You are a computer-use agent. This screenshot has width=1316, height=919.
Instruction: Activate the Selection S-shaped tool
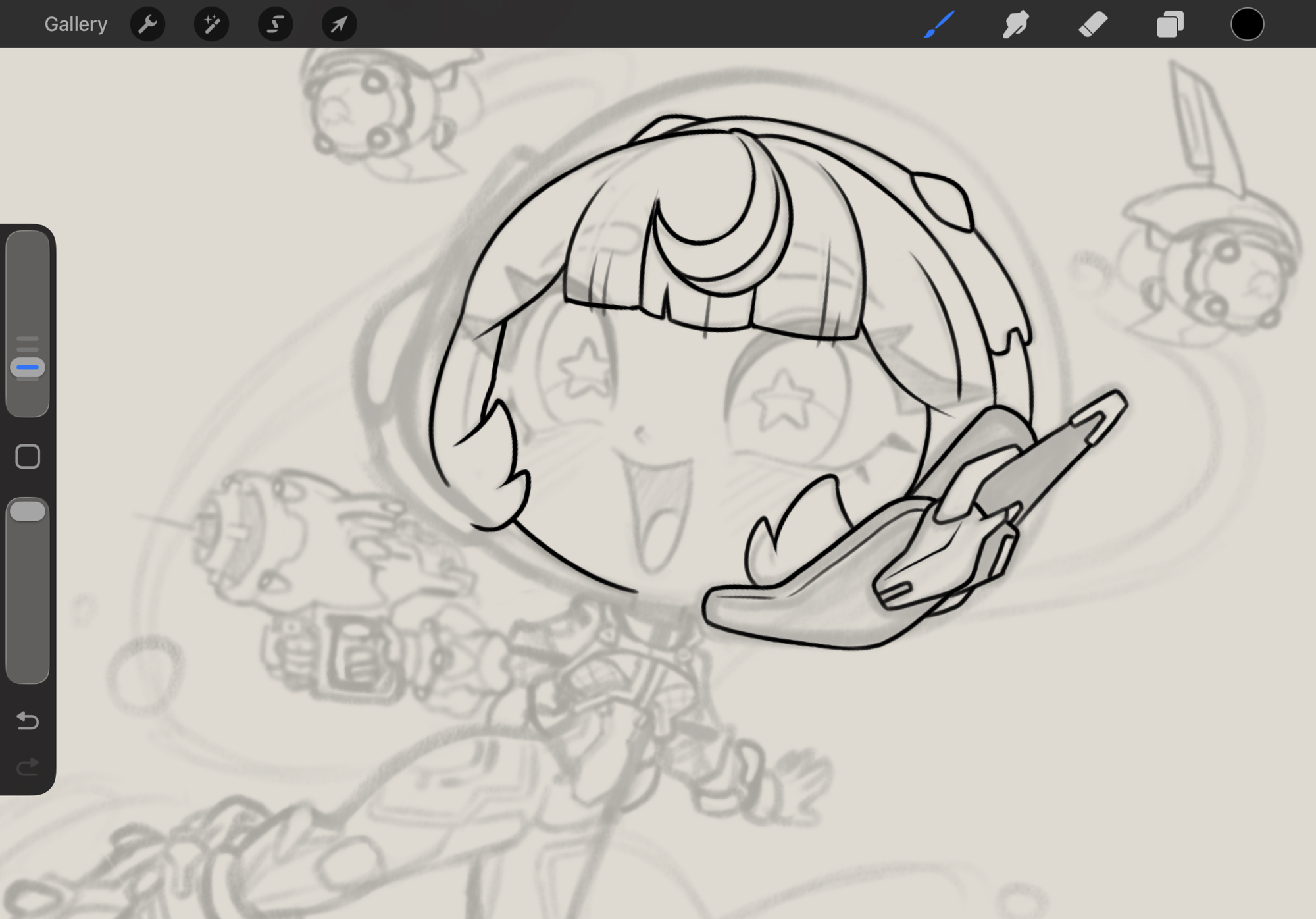(275, 24)
